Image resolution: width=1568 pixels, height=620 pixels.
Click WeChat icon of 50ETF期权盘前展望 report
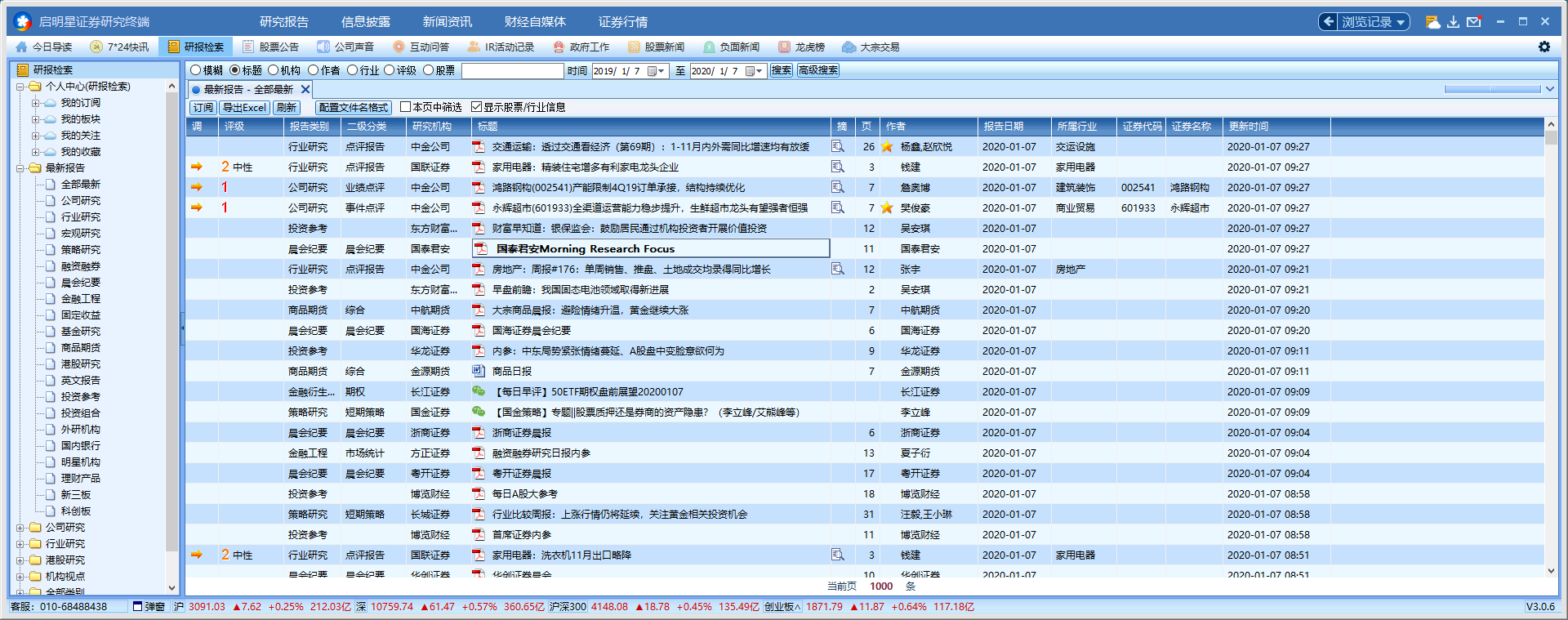coord(479,391)
